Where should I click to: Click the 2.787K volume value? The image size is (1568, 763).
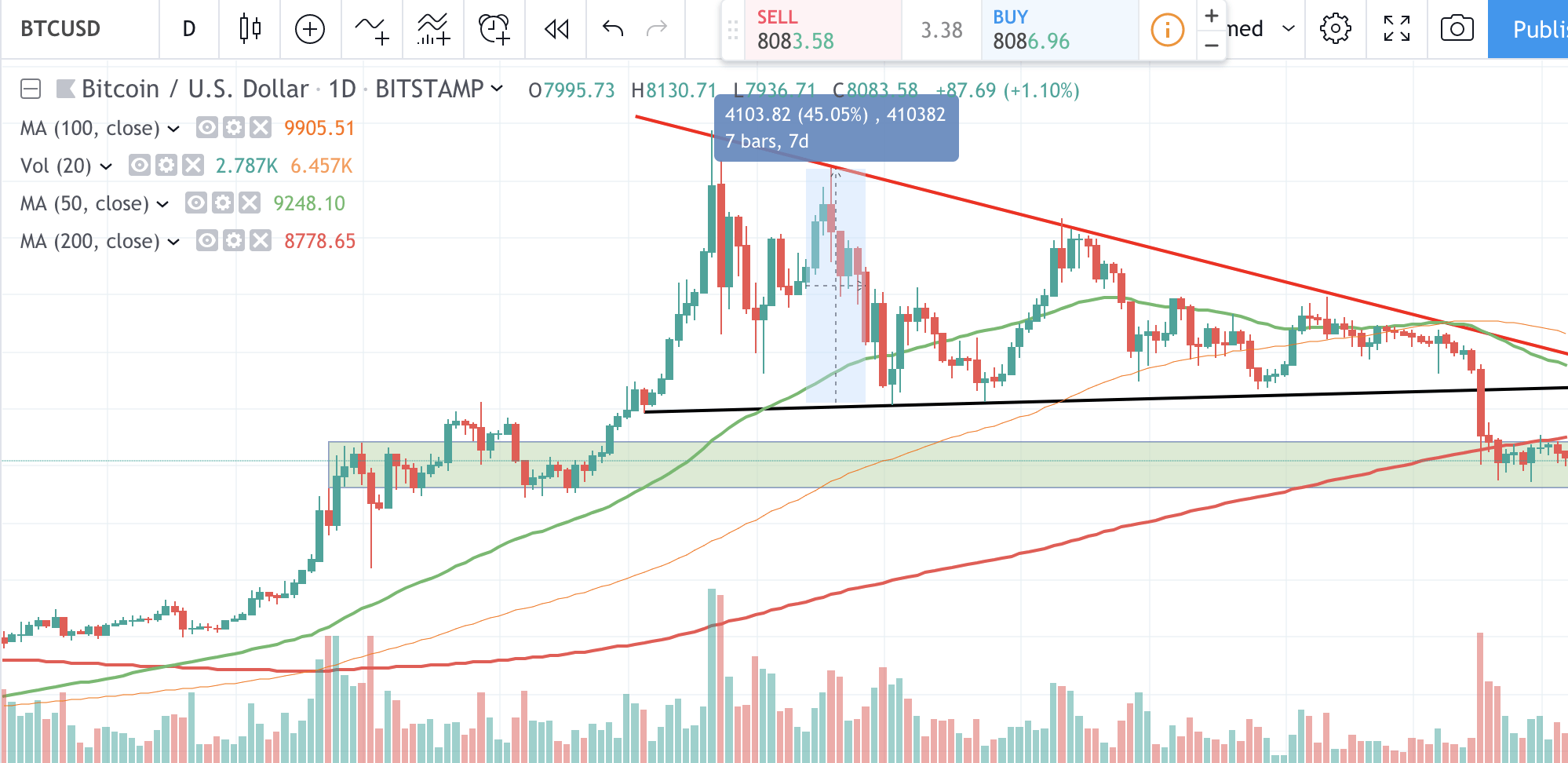[246, 166]
